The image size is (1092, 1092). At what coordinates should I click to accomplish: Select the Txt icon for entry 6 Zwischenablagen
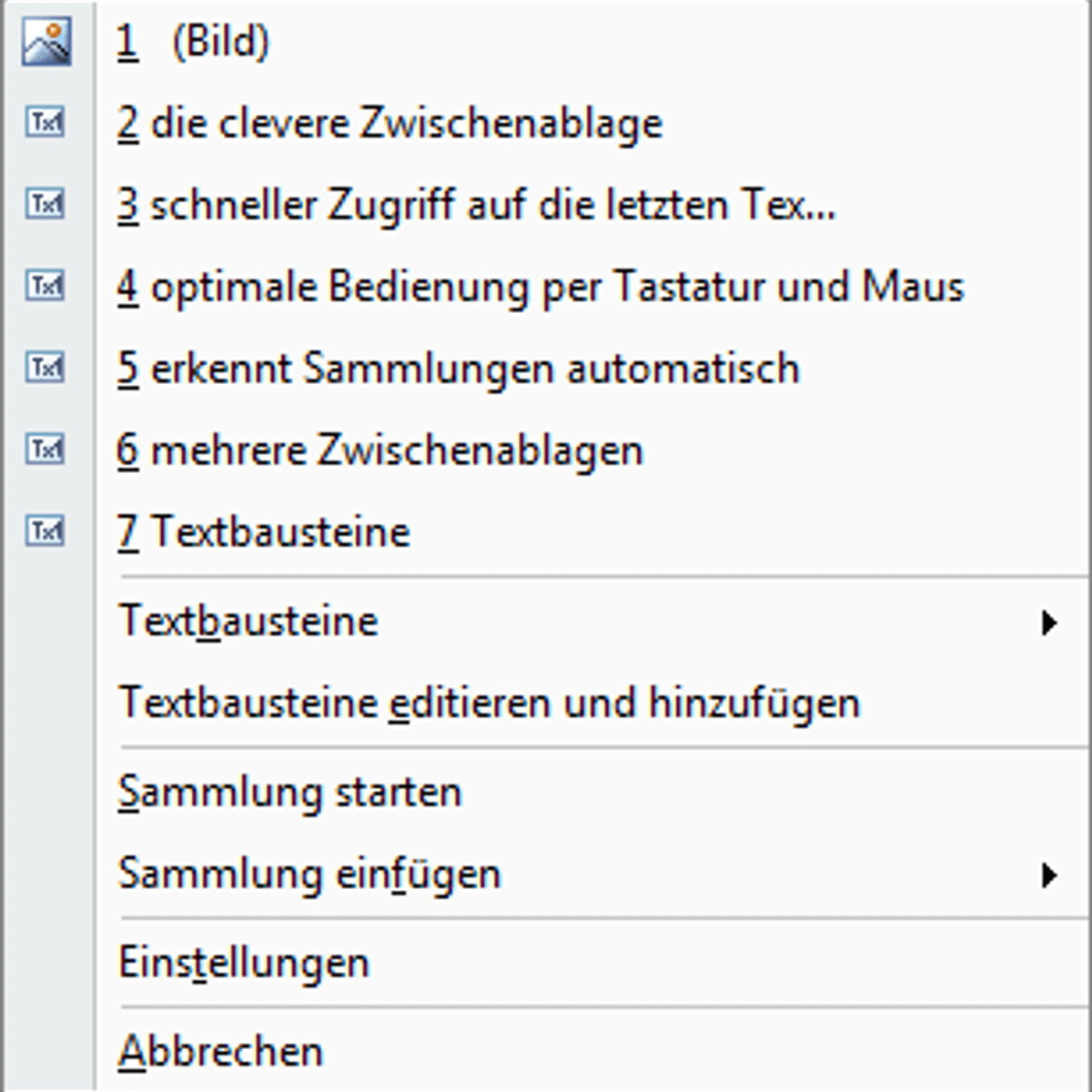click(45, 449)
